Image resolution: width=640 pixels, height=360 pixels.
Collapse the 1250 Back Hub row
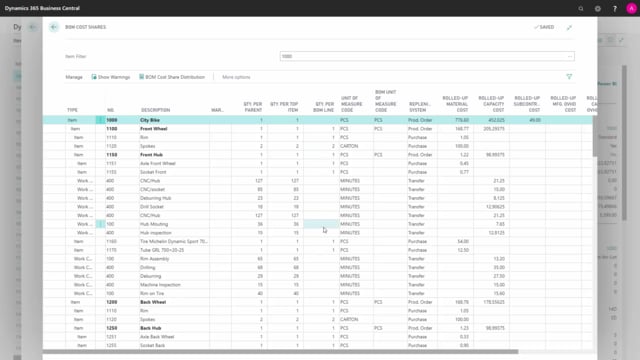coord(79,328)
